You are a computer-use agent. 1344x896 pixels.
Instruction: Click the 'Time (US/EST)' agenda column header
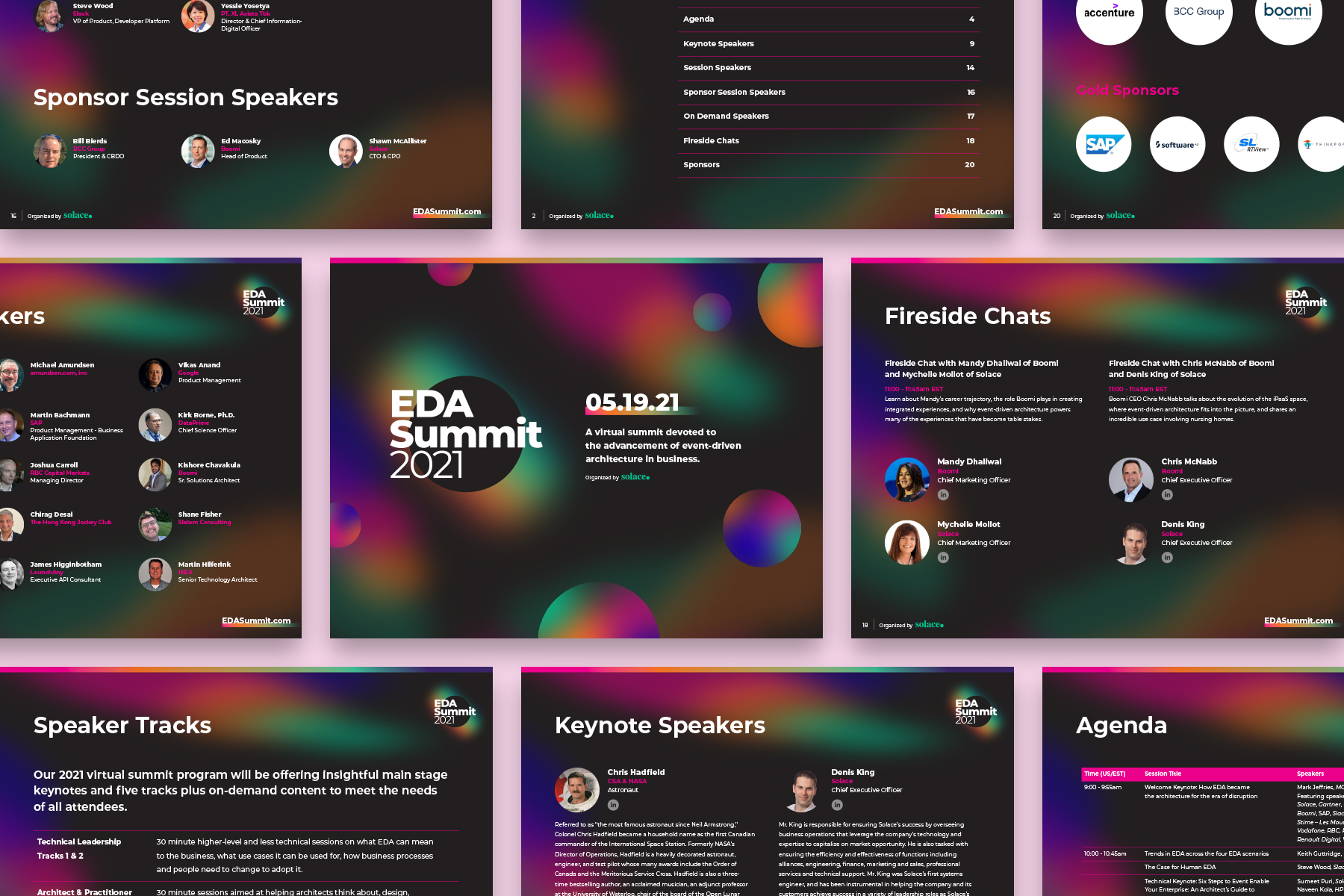tap(1105, 774)
